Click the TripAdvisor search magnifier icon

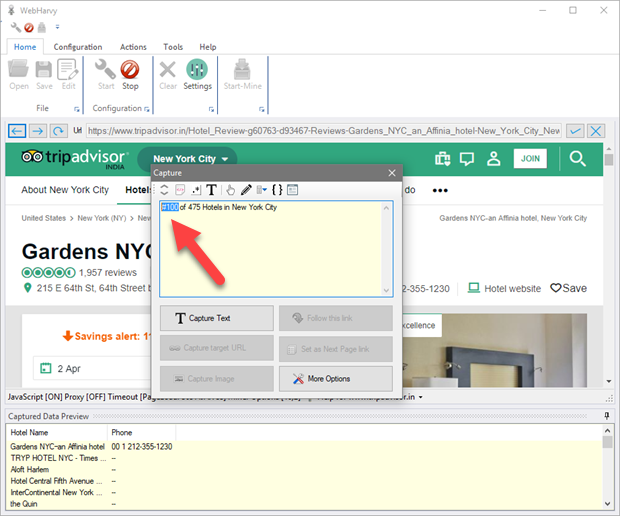click(x=578, y=159)
